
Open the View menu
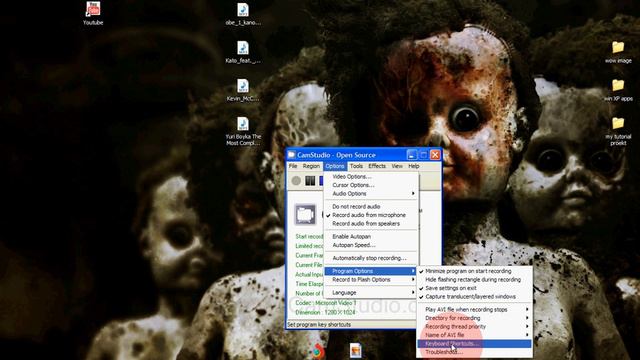click(x=397, y=166)
